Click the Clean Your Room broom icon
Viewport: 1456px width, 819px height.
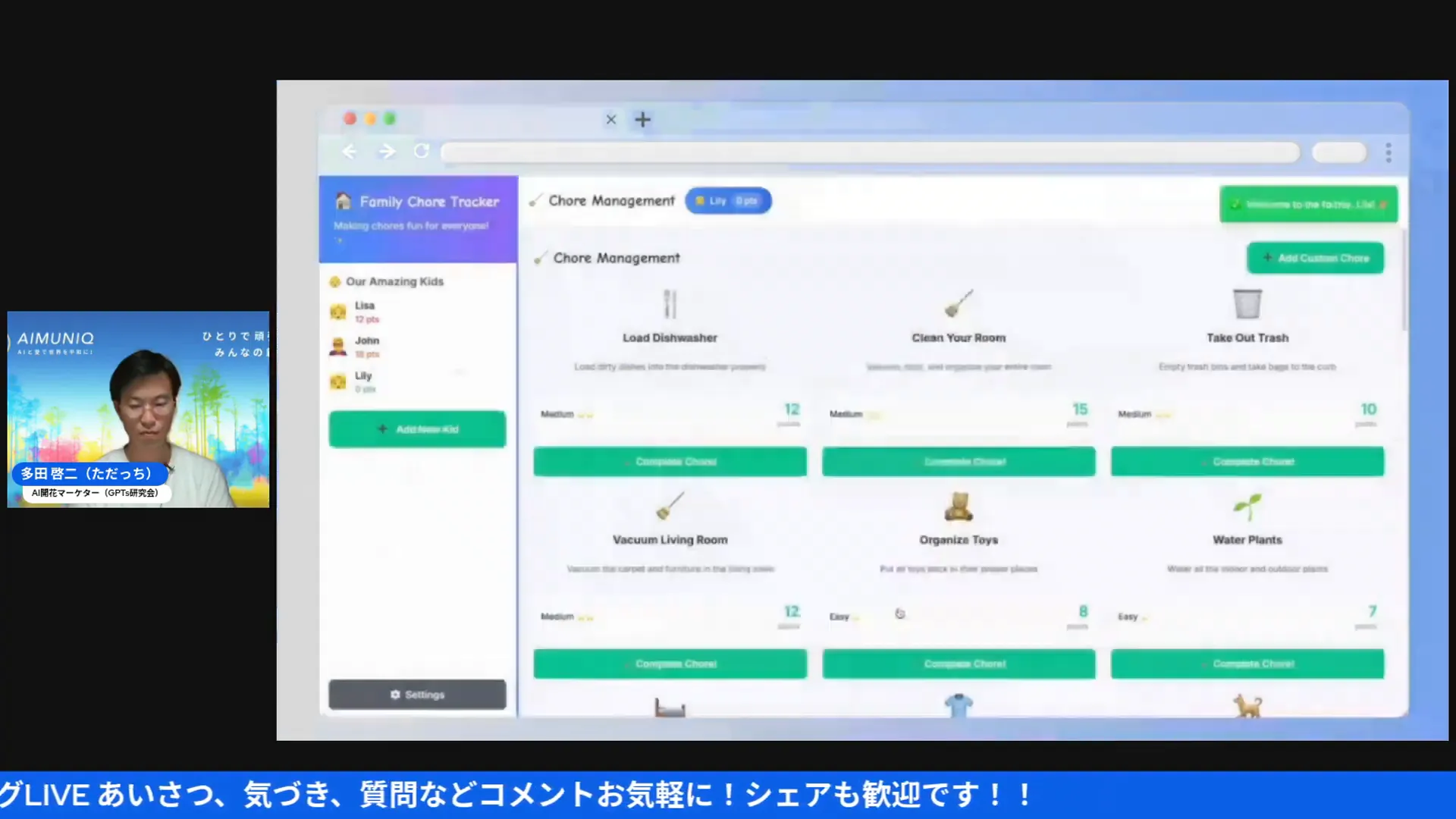click(x=959, y=304)
